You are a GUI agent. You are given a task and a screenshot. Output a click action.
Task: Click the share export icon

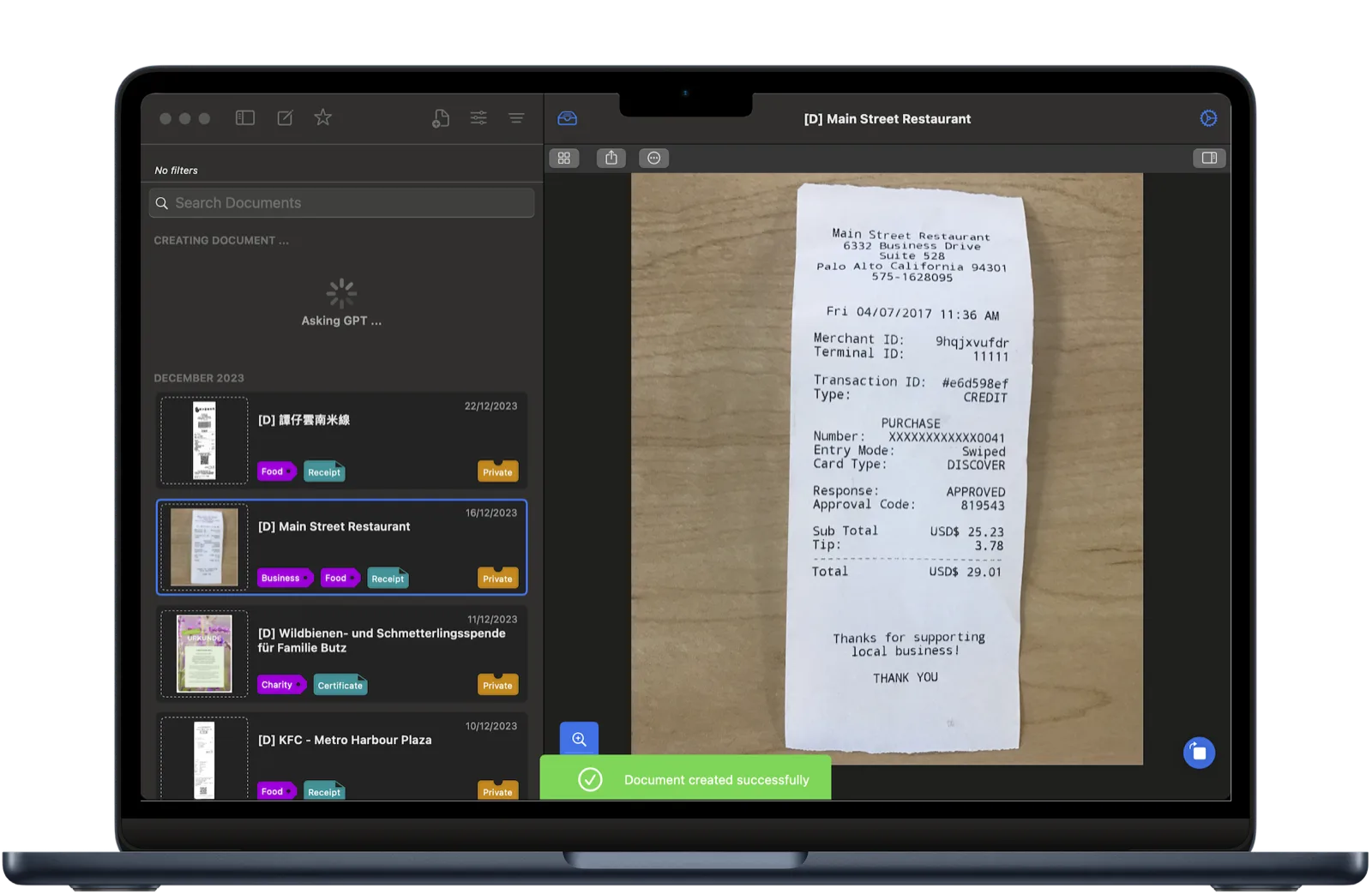[x=611, y=158]
